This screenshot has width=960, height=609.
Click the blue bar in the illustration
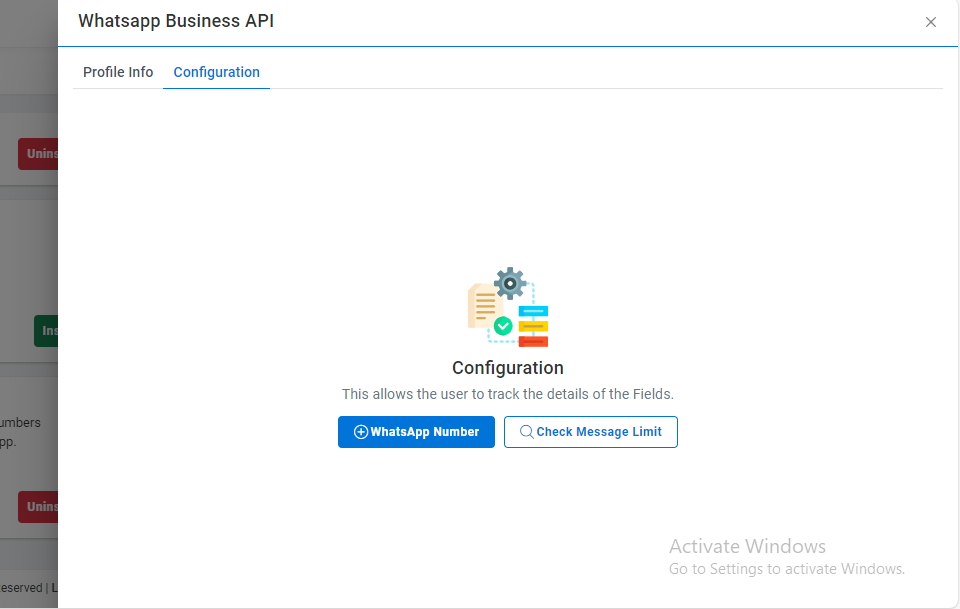click(532, 311)
